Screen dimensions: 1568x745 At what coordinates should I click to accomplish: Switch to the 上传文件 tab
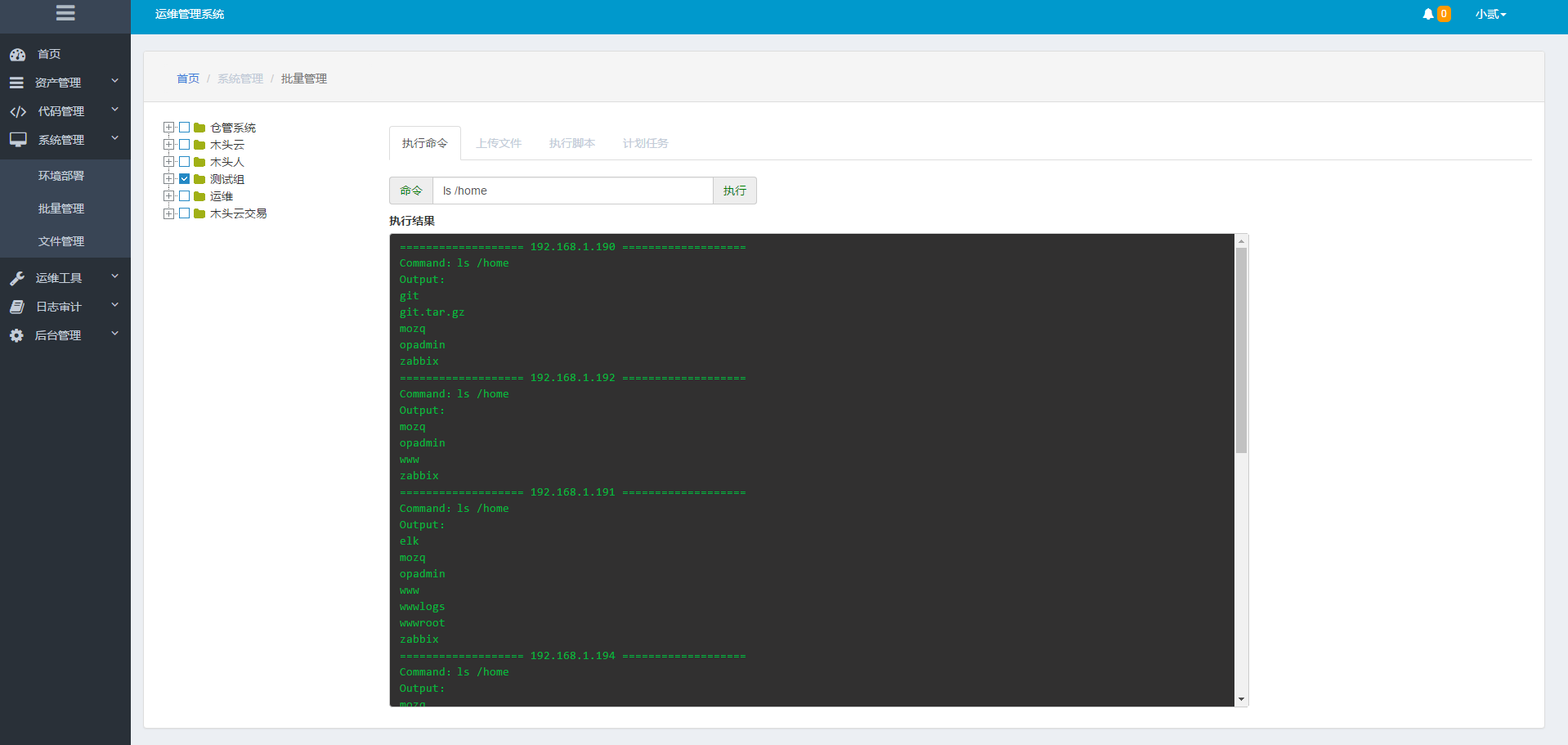[499, 143]
